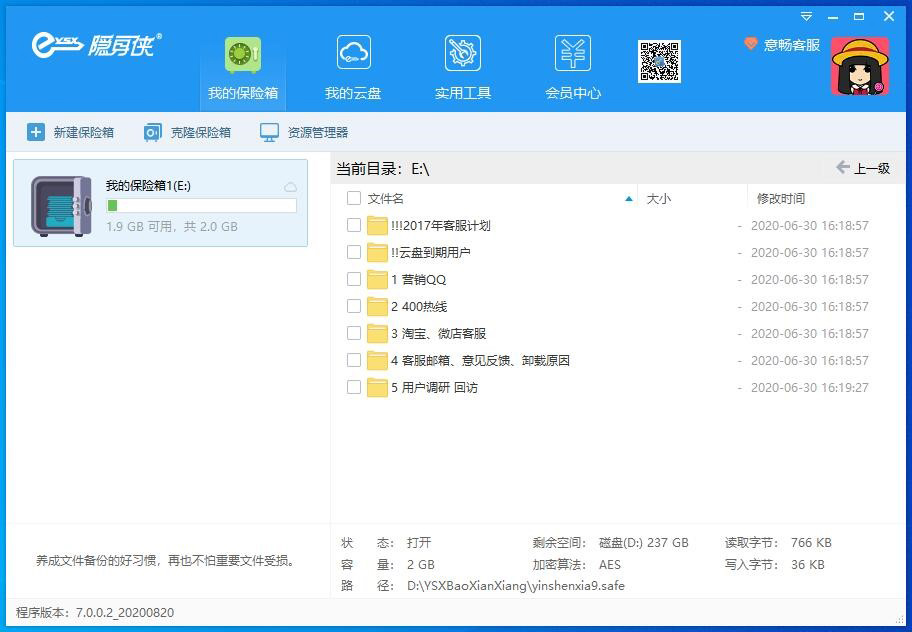Image resolution: width=912 pixels, height=632 pixels.
Task: Check the box for !!!2017年客服计划 folder
Action: pyautogui.click(x=354, y=225)
